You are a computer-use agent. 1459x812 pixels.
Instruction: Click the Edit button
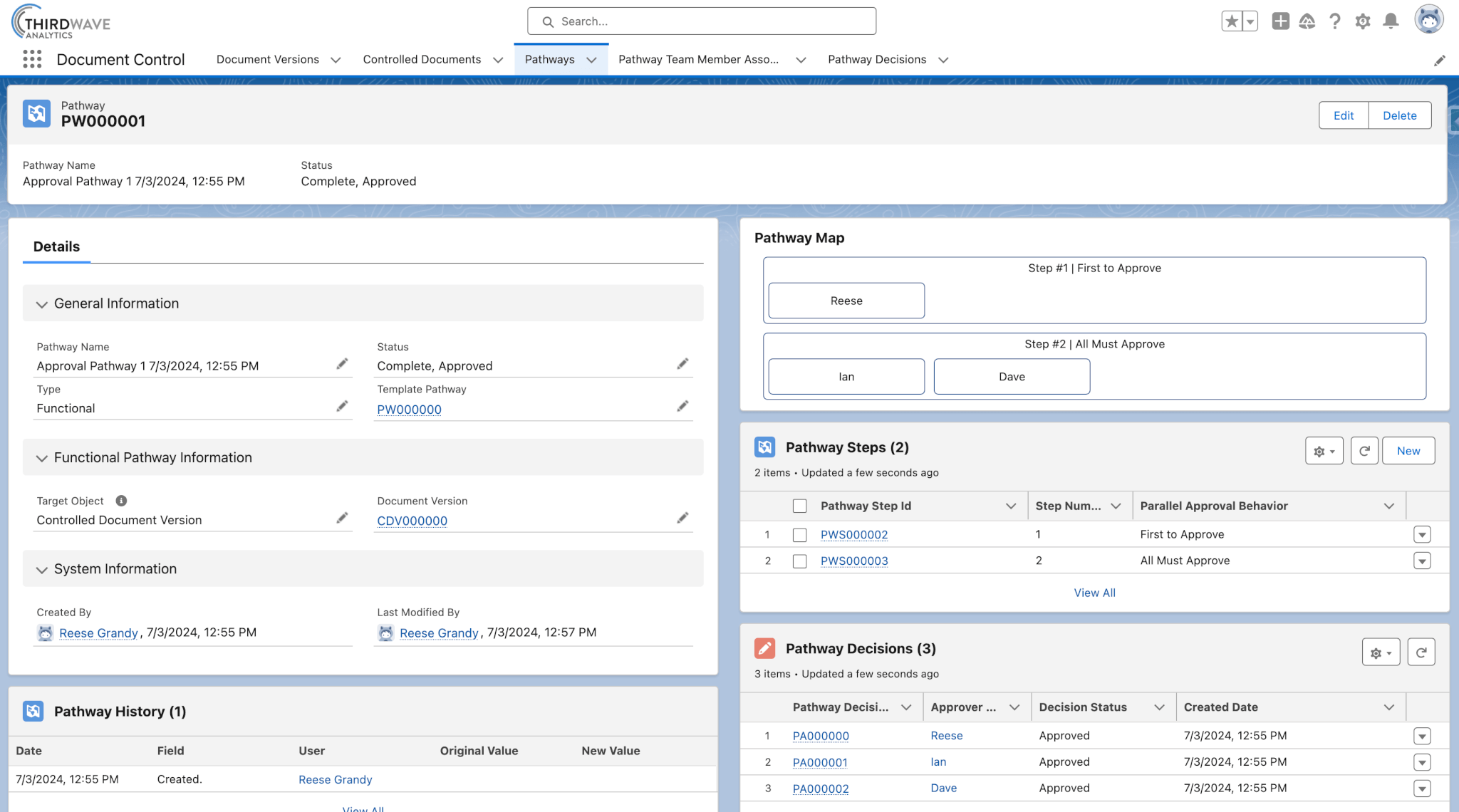[x=1344, y=115]
